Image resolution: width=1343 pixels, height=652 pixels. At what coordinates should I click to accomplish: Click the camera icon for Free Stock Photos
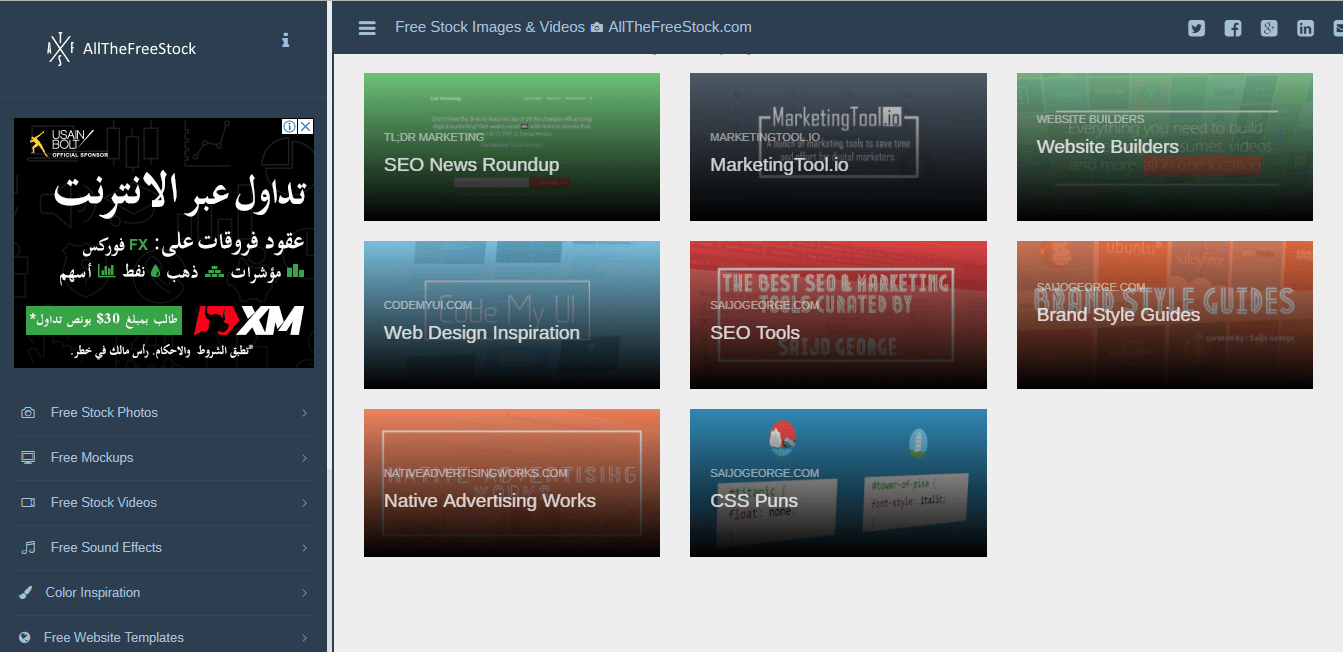tap(28, 413)
